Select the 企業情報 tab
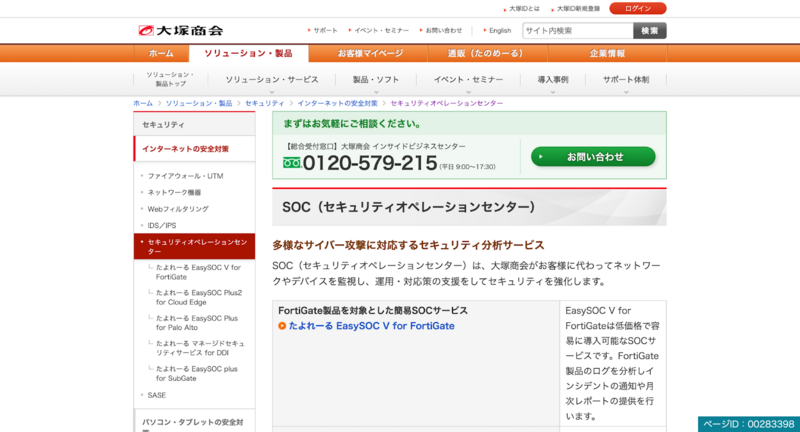The width and height of the screenshot is (800, 432). (x=607, y=53)
